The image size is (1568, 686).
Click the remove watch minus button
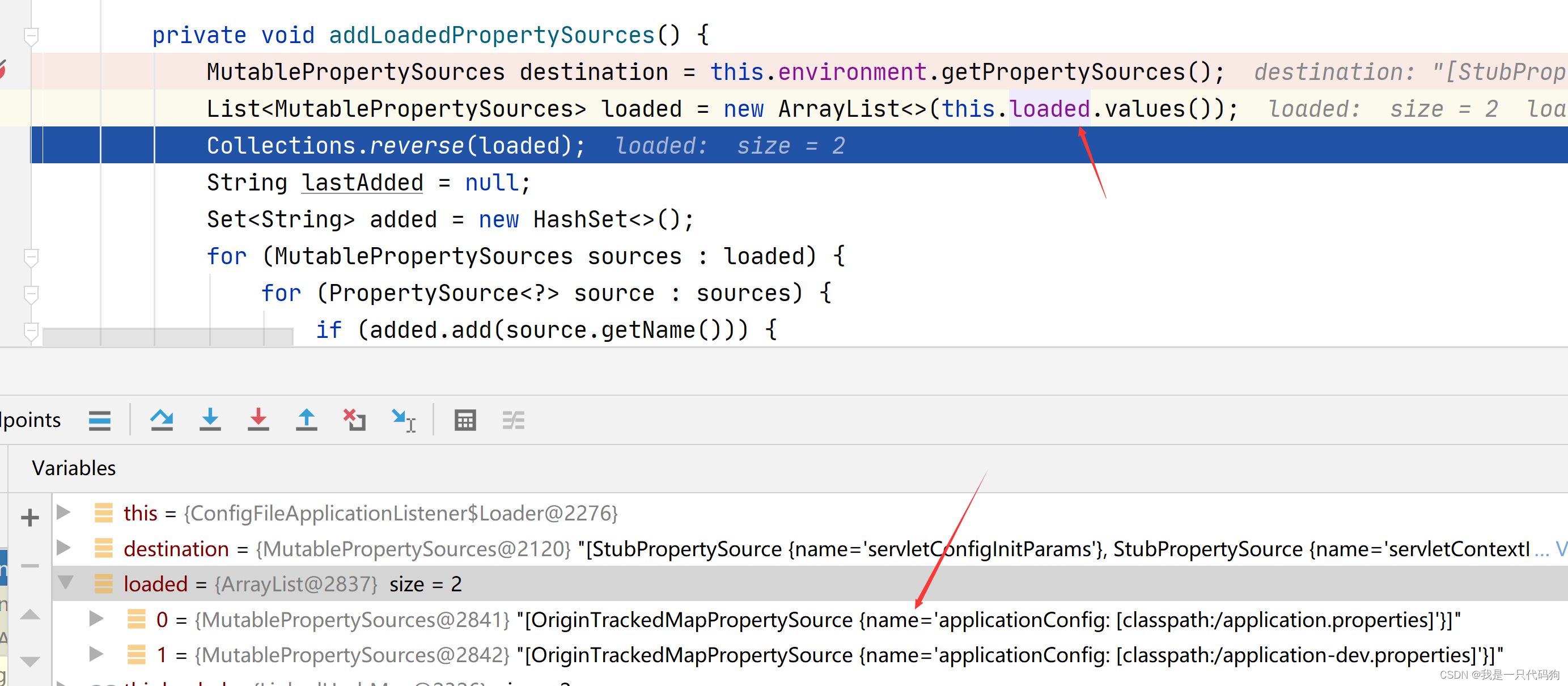(x=29, y=565)
